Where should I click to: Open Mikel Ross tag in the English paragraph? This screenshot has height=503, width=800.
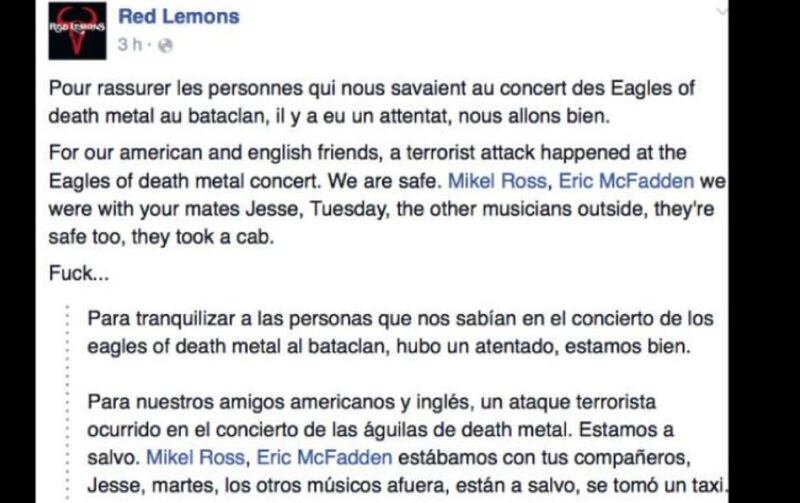[x=496, y=181]
